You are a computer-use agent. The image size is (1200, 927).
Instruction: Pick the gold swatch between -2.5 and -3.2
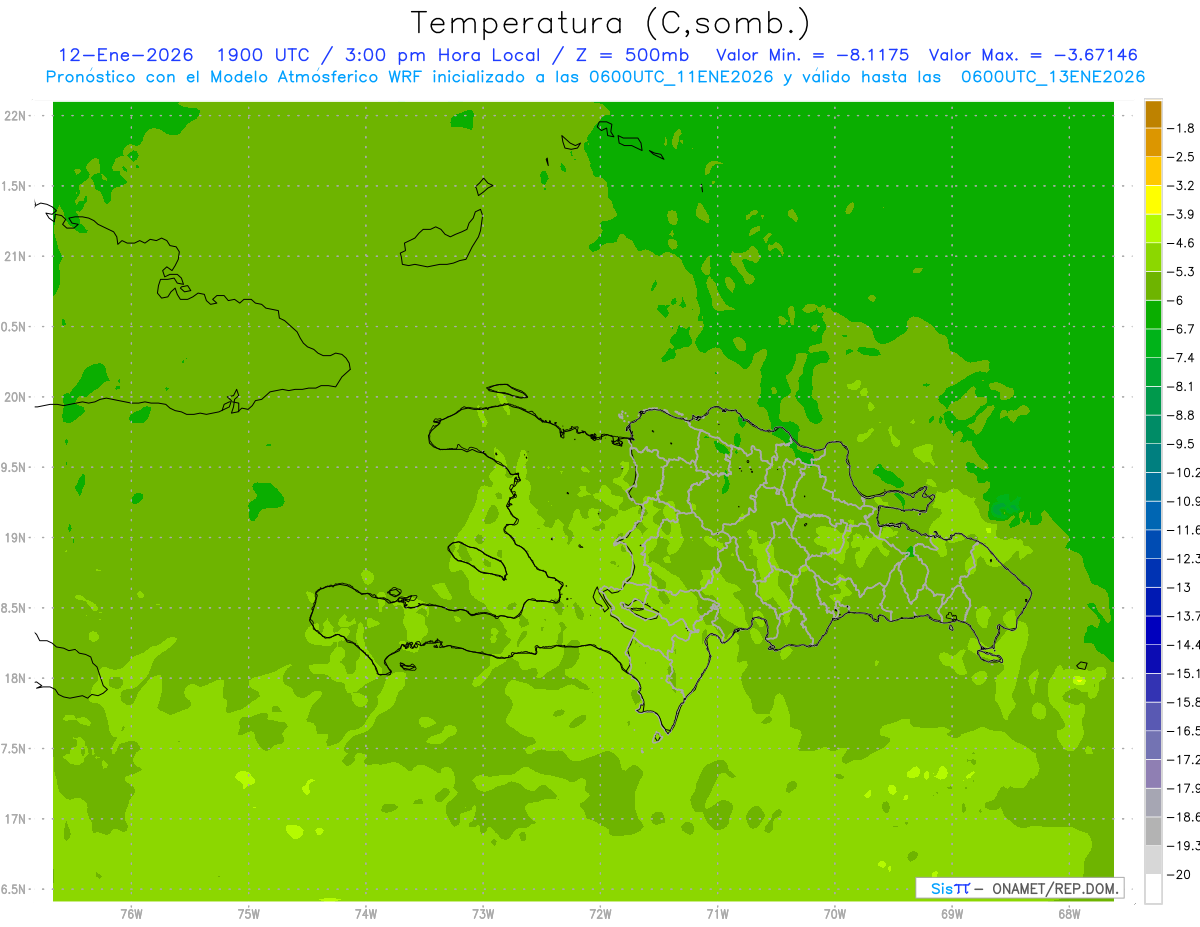(x=1153, y=171)
